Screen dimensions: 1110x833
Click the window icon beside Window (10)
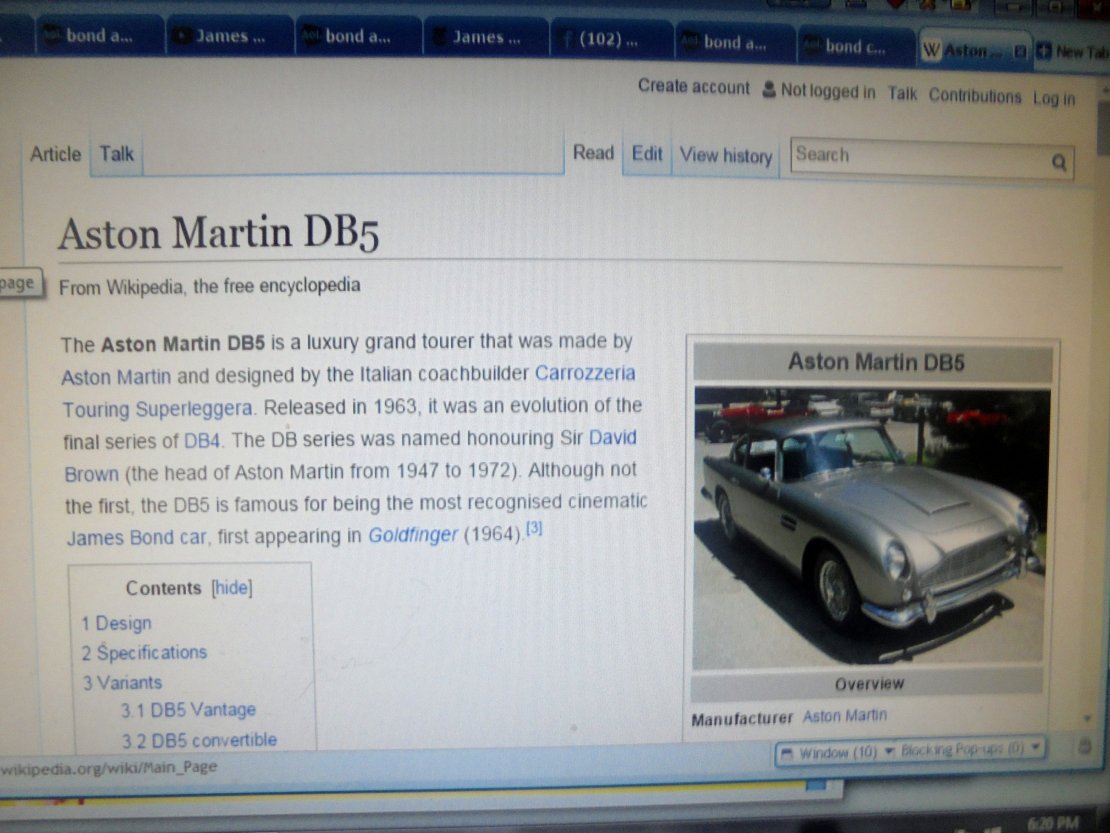point(786,754)
